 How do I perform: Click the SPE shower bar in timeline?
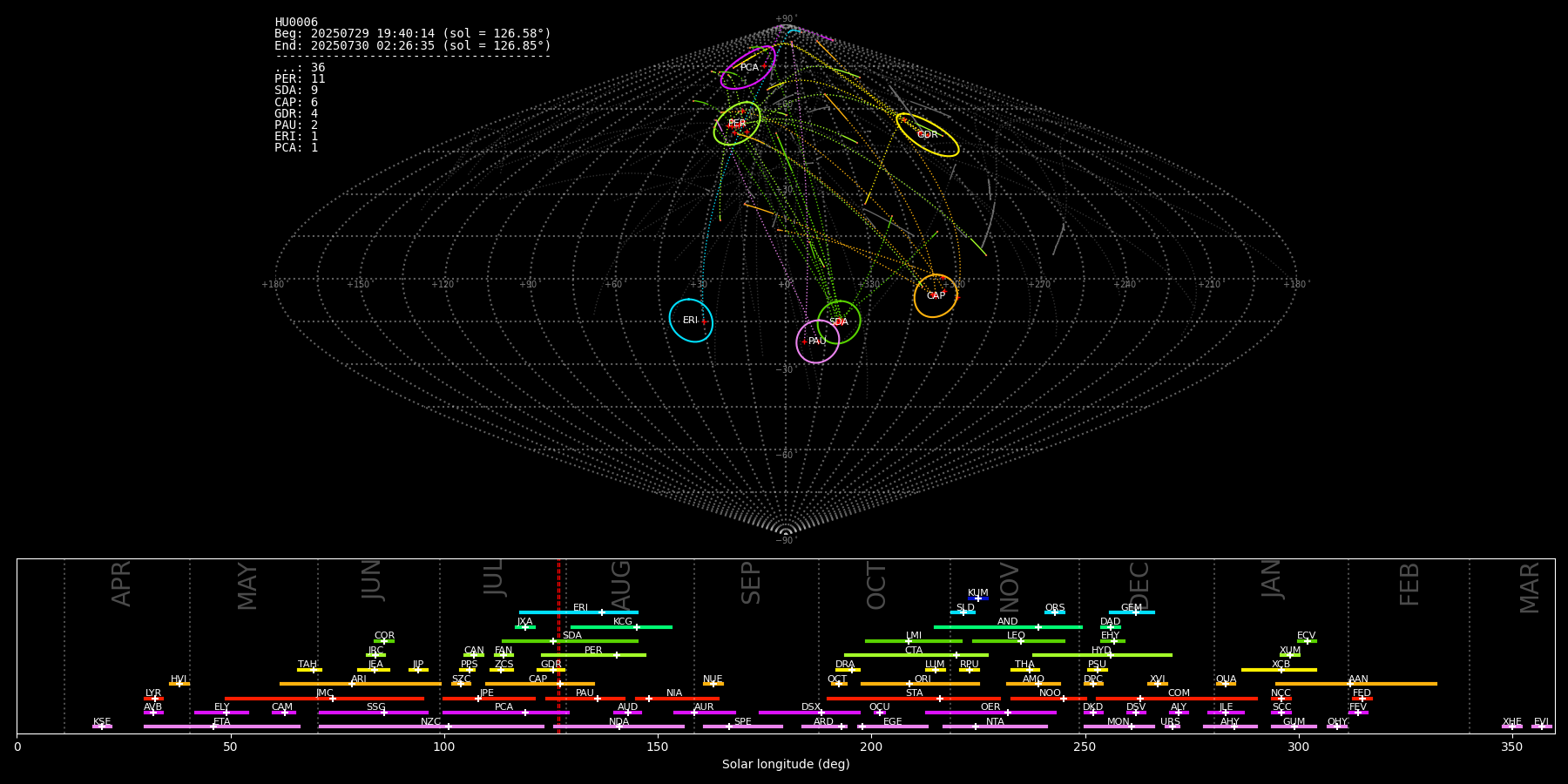[x=743, y=727]
